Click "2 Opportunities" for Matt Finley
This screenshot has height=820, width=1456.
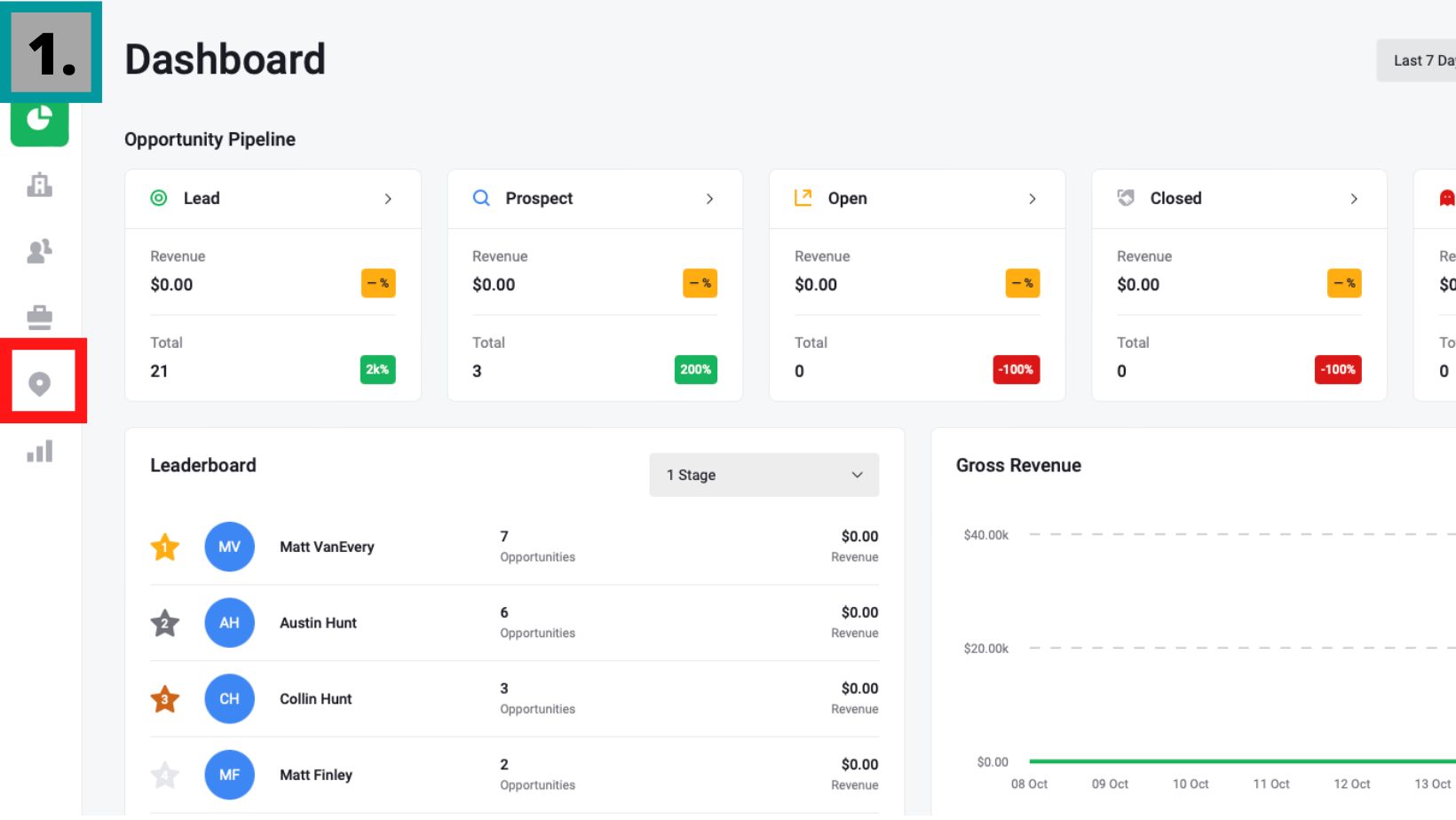pos(538,775)
